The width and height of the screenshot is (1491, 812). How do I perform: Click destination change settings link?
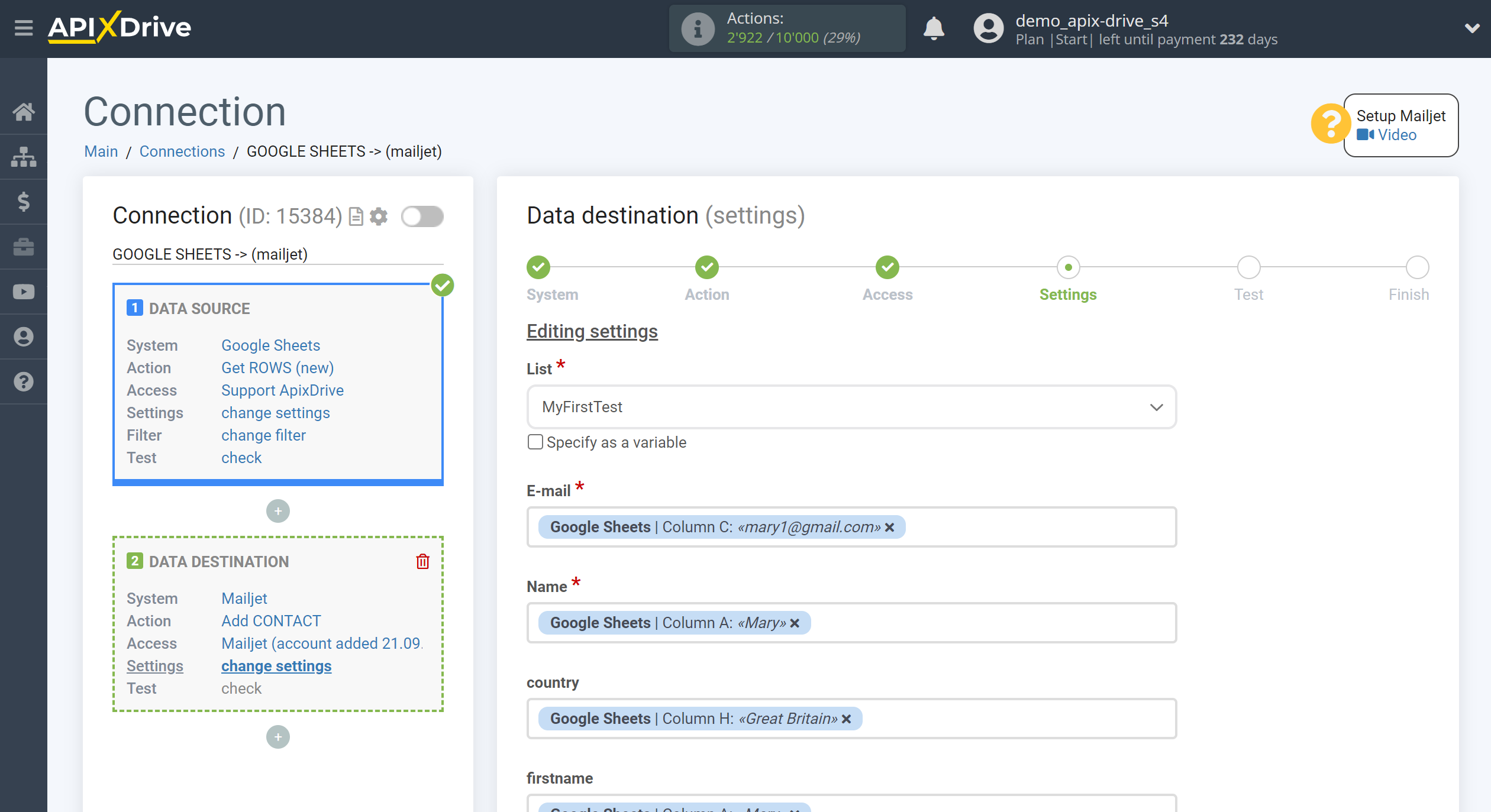(x=276, y=666)
